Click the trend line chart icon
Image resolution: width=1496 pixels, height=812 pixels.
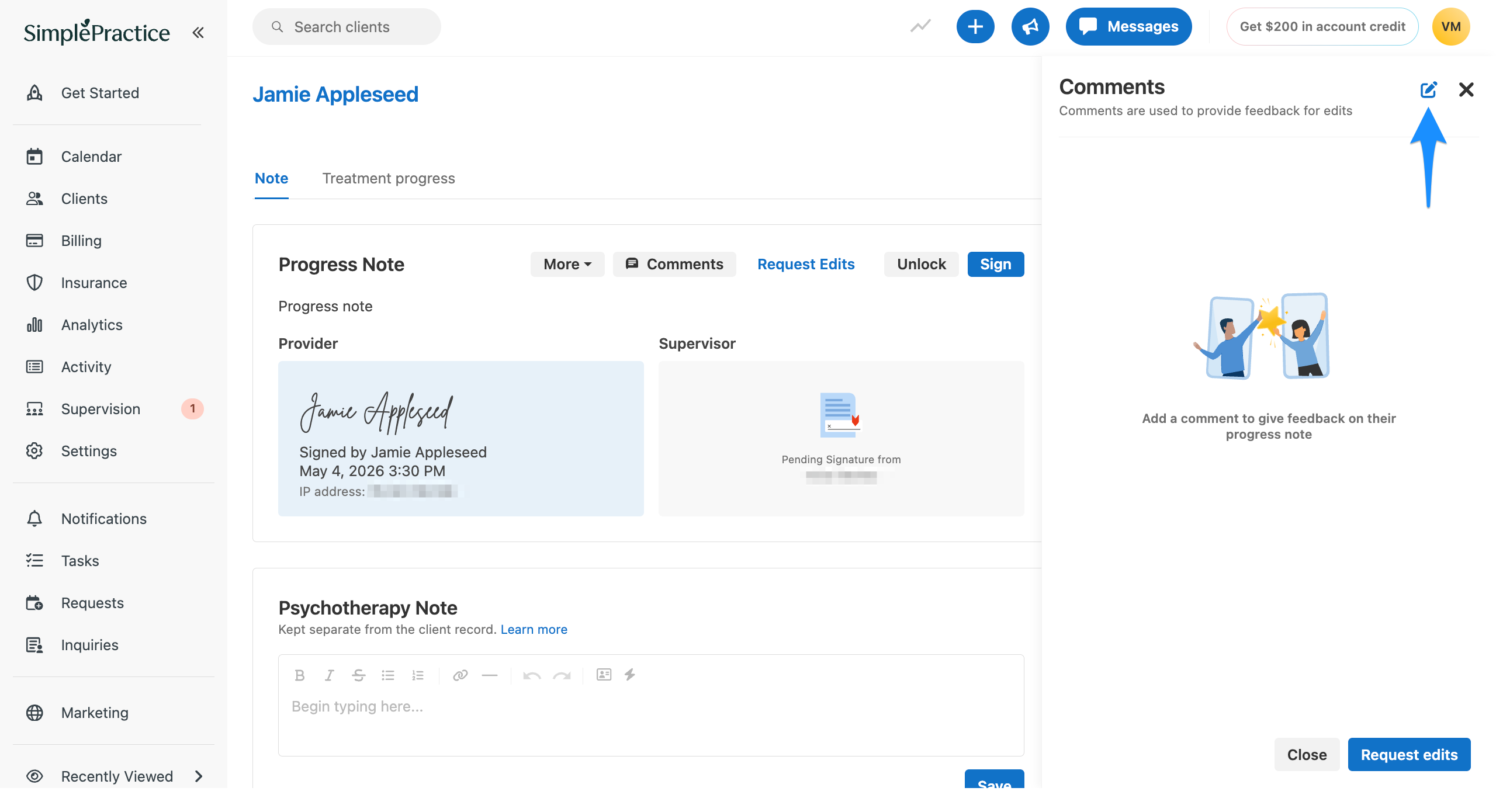(x=920, y=26)
